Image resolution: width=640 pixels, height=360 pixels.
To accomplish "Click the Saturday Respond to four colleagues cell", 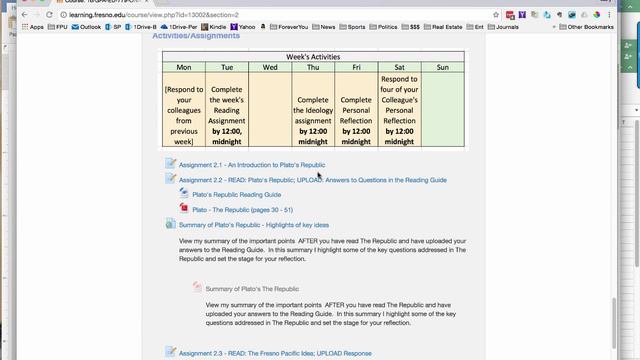I will [400, 110].
